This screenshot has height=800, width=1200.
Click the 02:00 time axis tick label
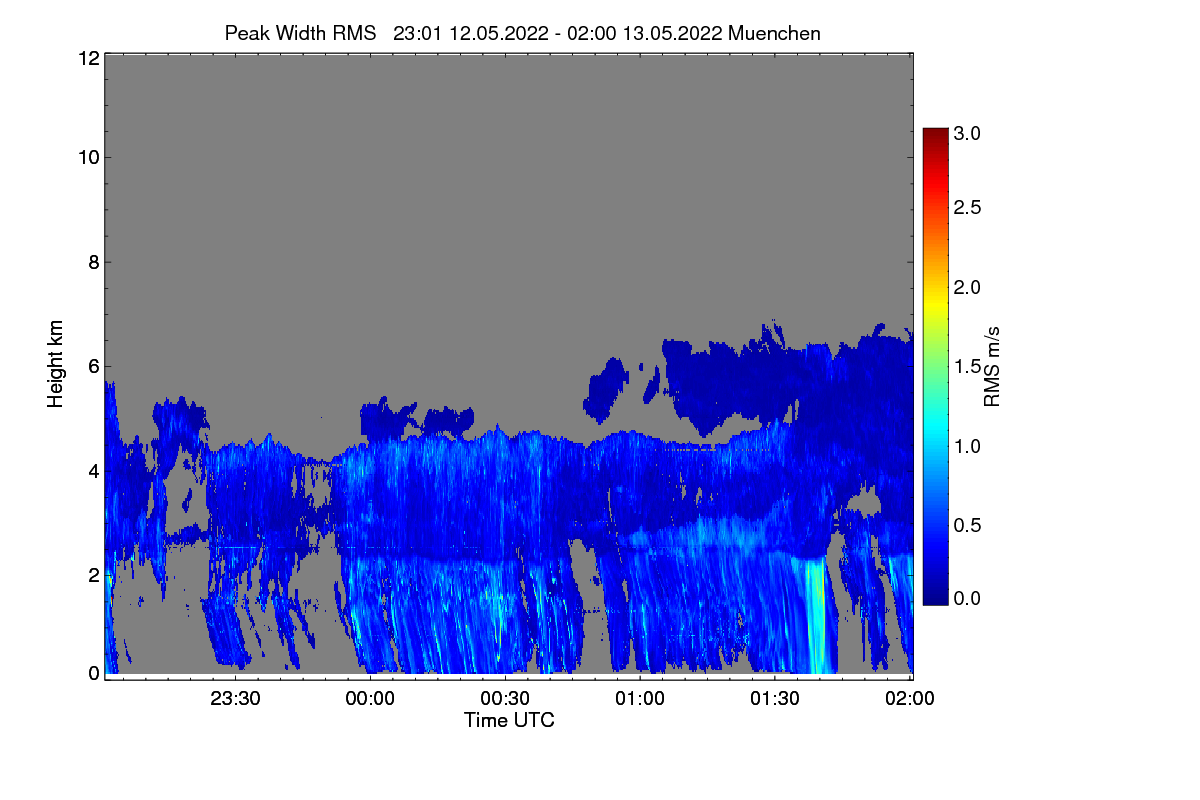(x=909, y=698)
